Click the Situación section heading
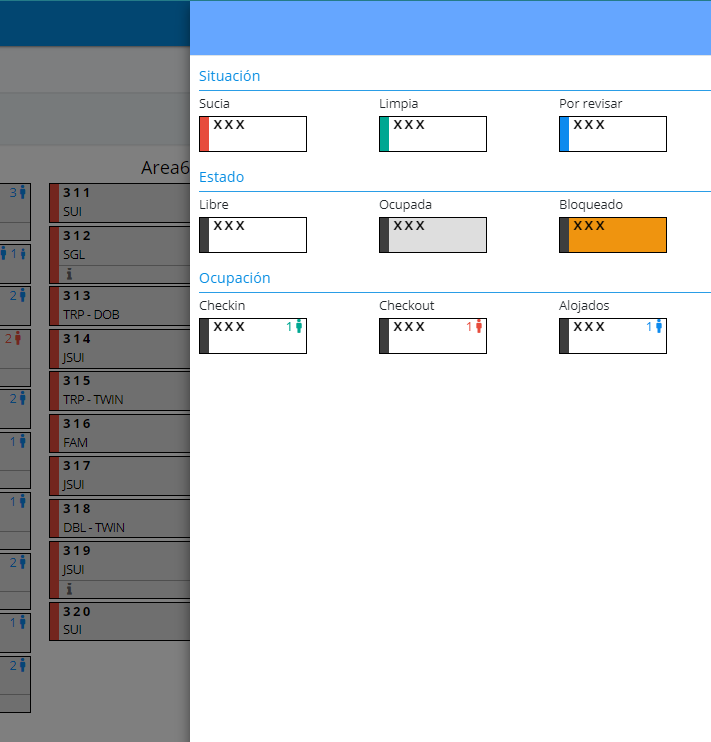The image size is (711, 742). (x=229, y=76)
